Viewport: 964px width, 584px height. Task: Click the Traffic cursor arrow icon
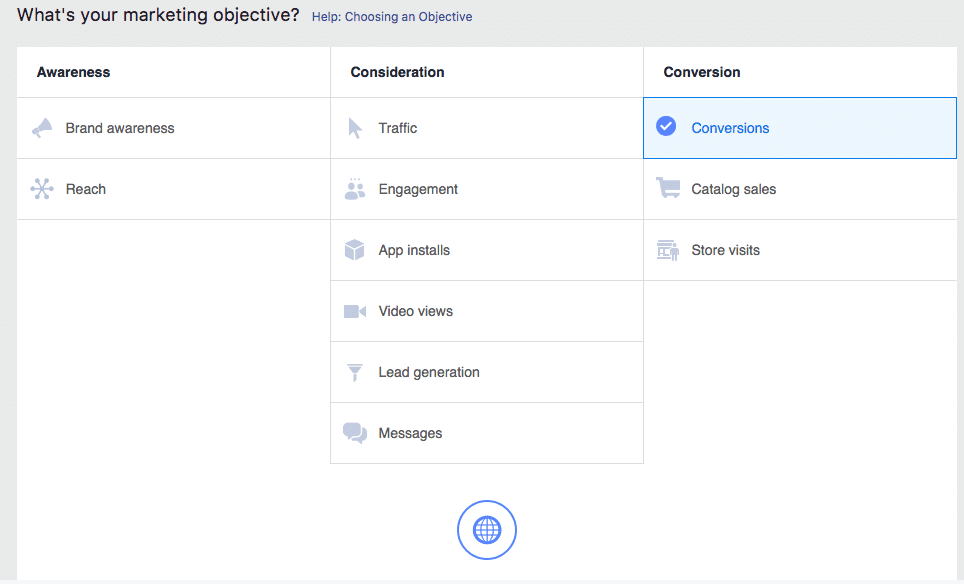[355, 128]
